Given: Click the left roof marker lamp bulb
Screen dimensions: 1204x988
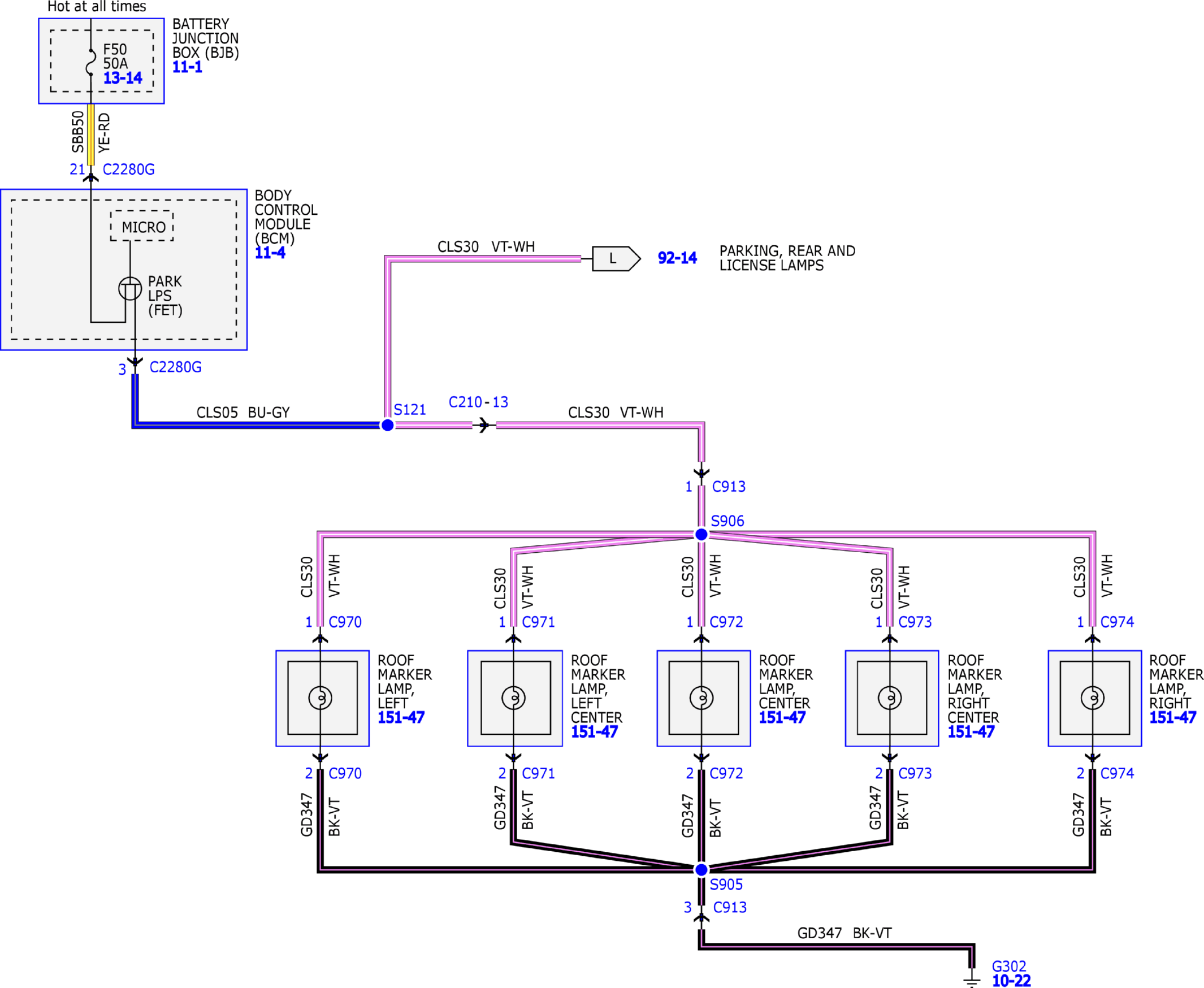Looking at the screenshot, I should pos(321,697).
